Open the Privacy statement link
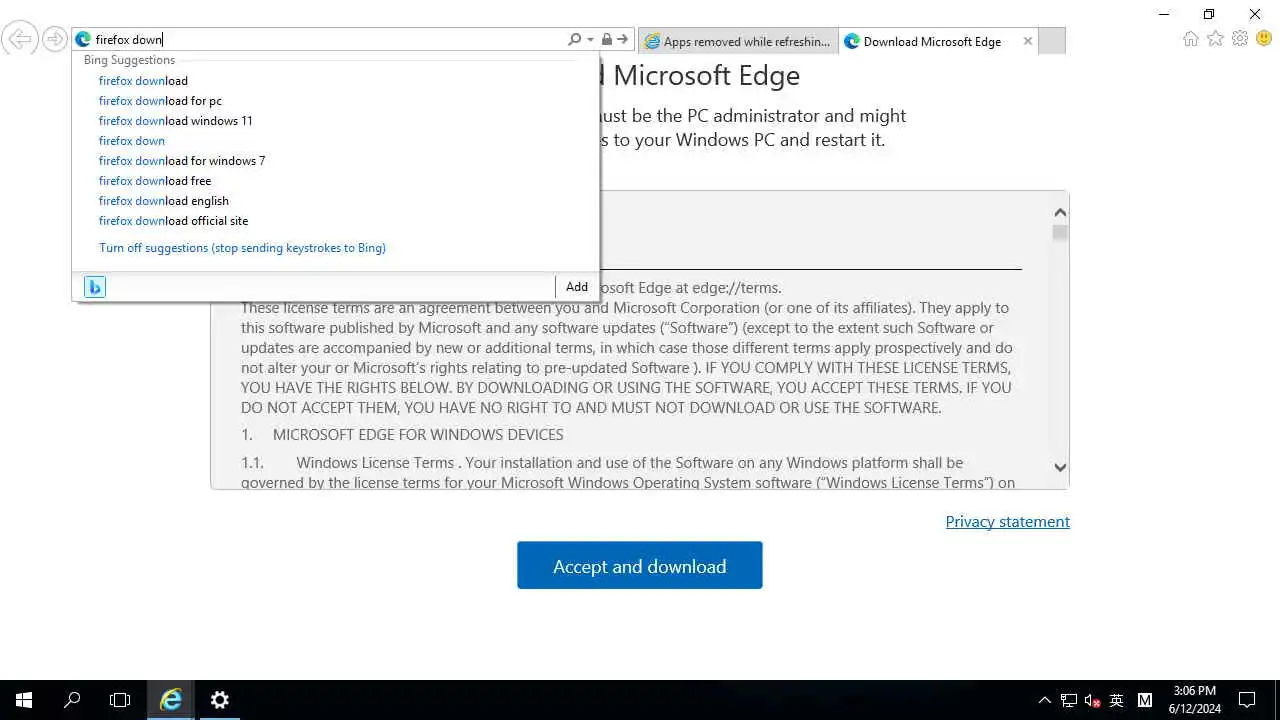The width and height of the screenshot is (1280, 720). tap(1008, 522)
